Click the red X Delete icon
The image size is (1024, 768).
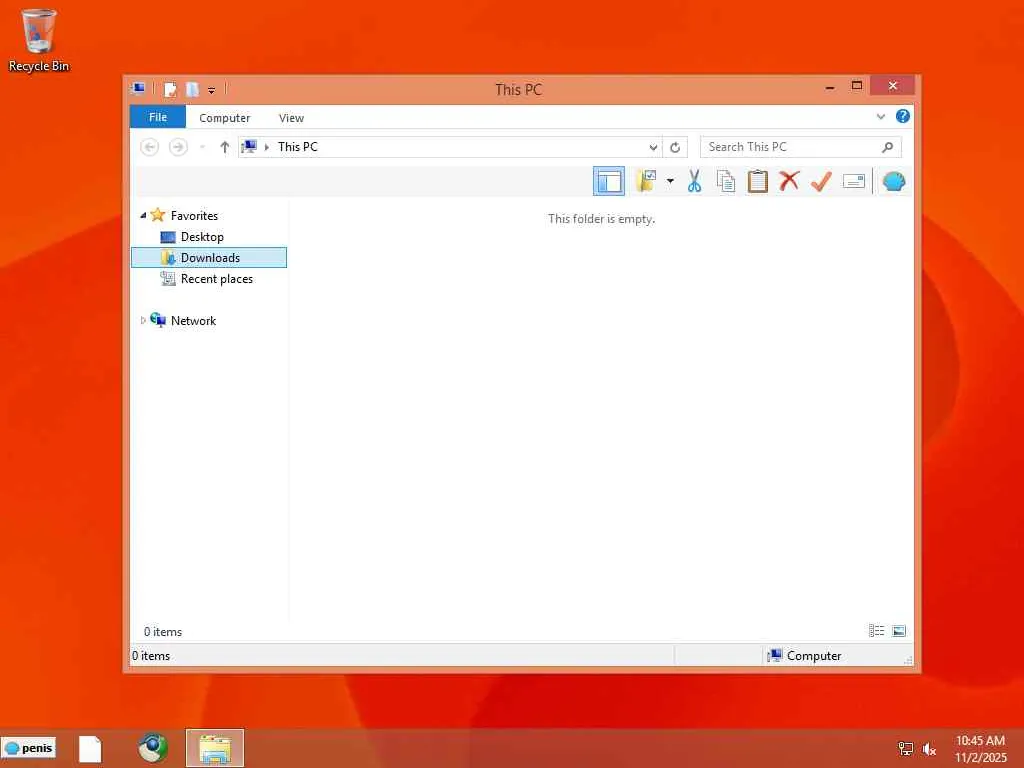point(789,181)
